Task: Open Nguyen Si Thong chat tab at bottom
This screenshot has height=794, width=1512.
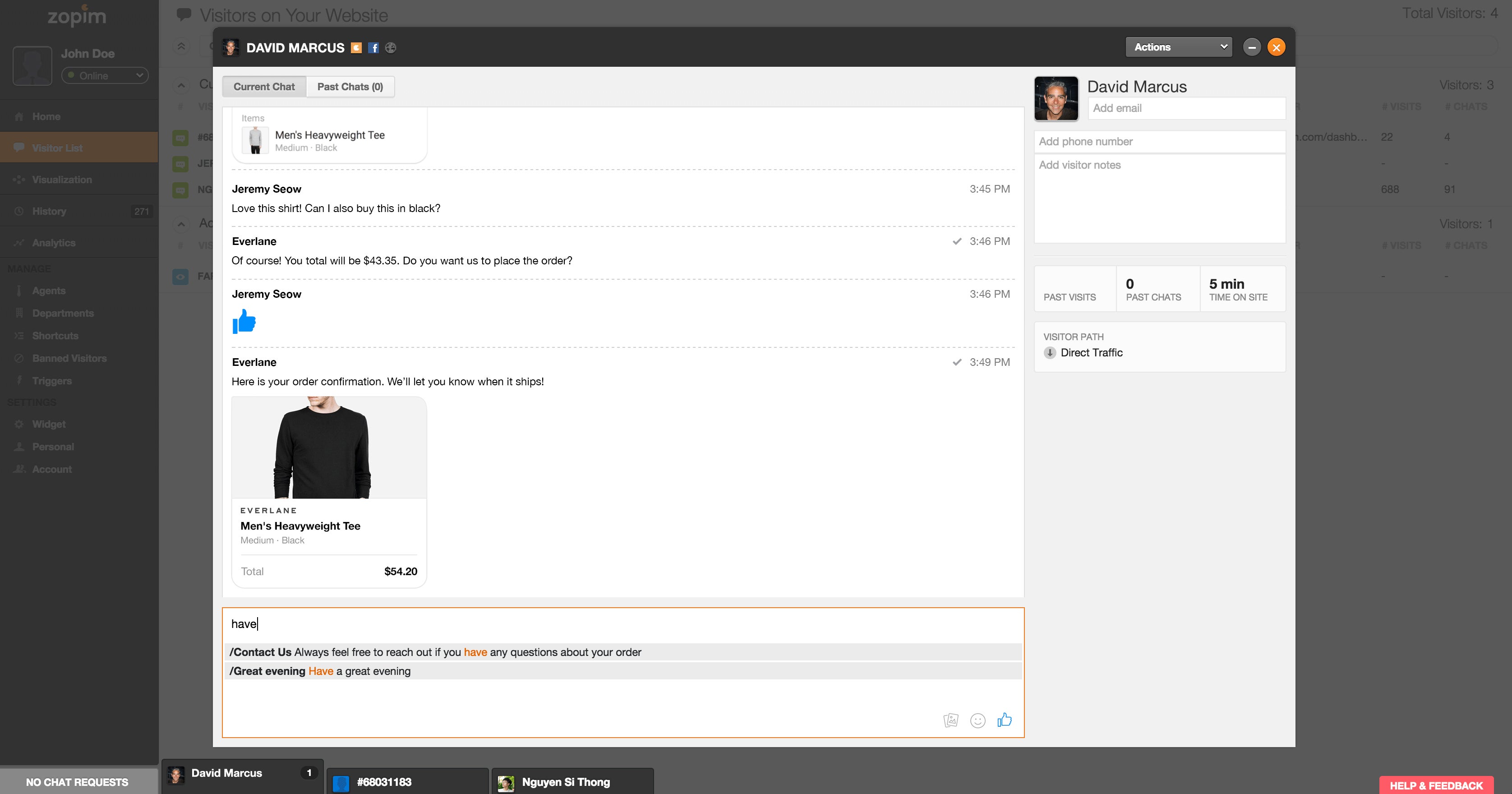Action: 572,781
